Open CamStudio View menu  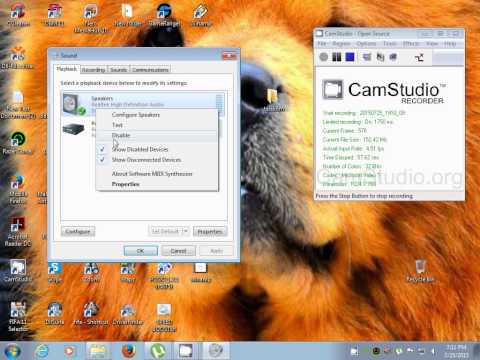point(432,44)
